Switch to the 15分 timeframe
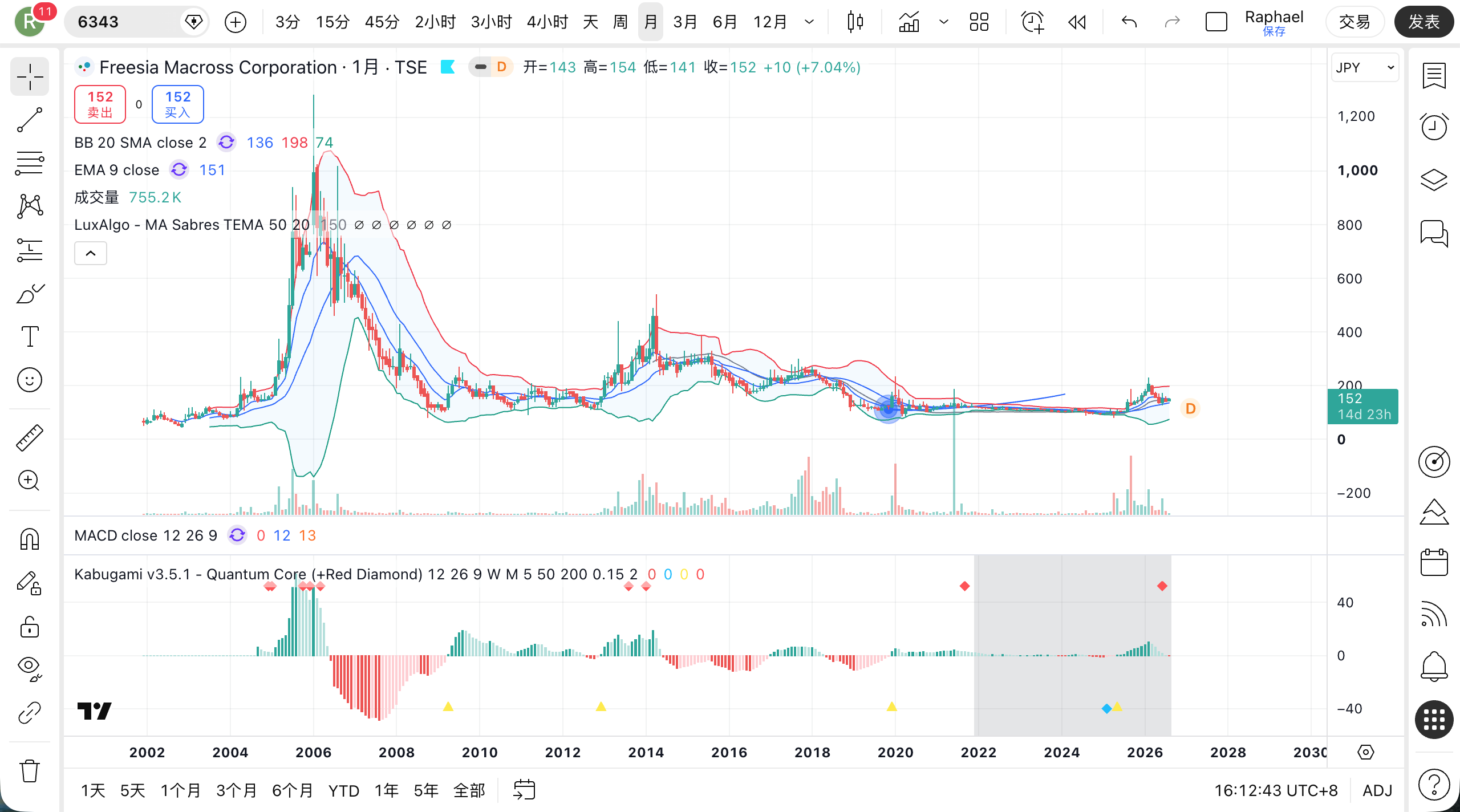The image size is (1460, 812). tap(332, 22)
